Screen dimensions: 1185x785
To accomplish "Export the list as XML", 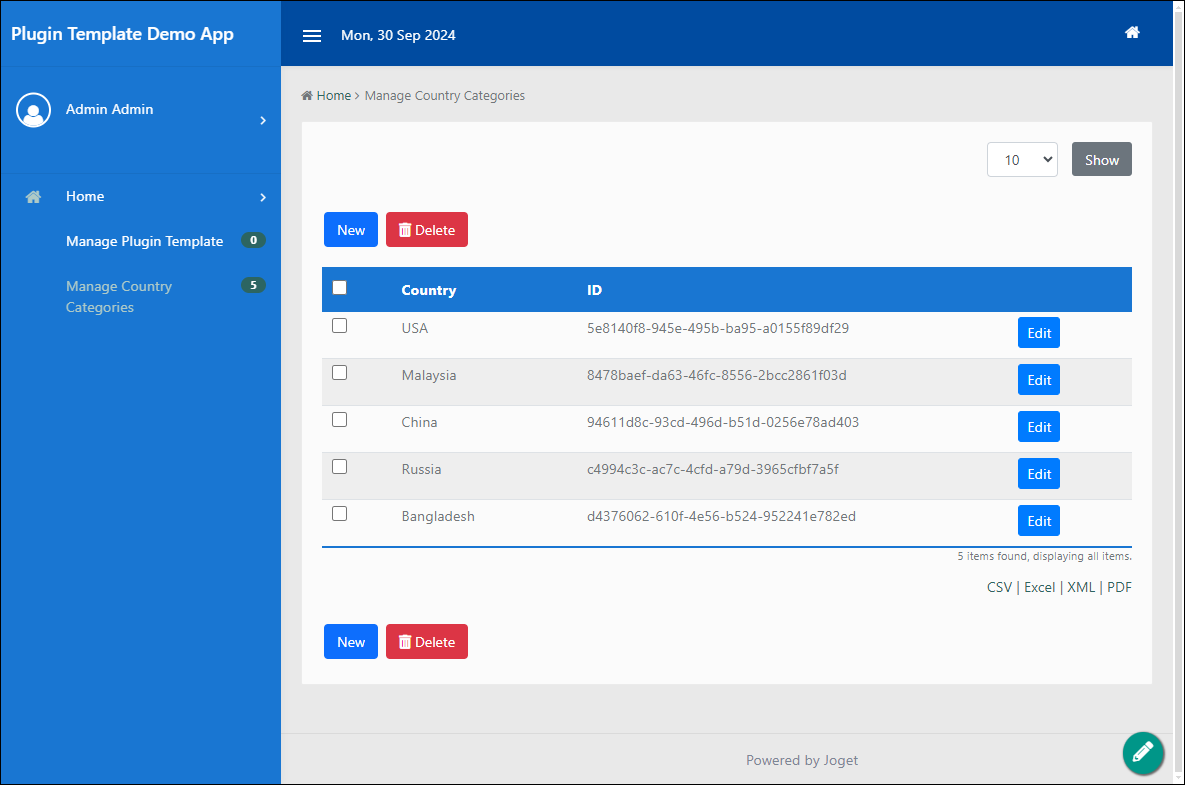I will click(x=1081, y=587).
